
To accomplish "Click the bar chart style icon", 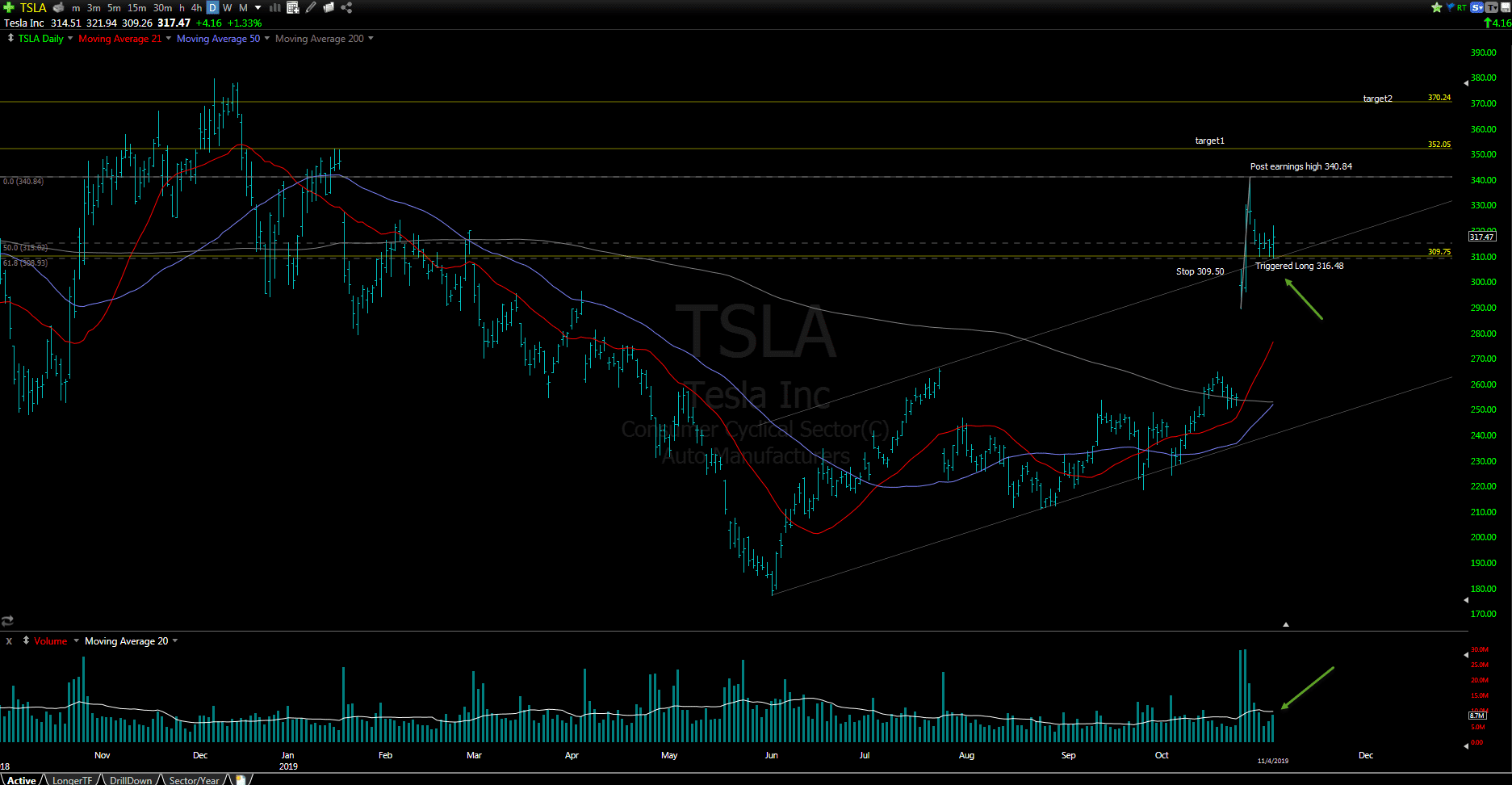I will [x=274, y=7].
